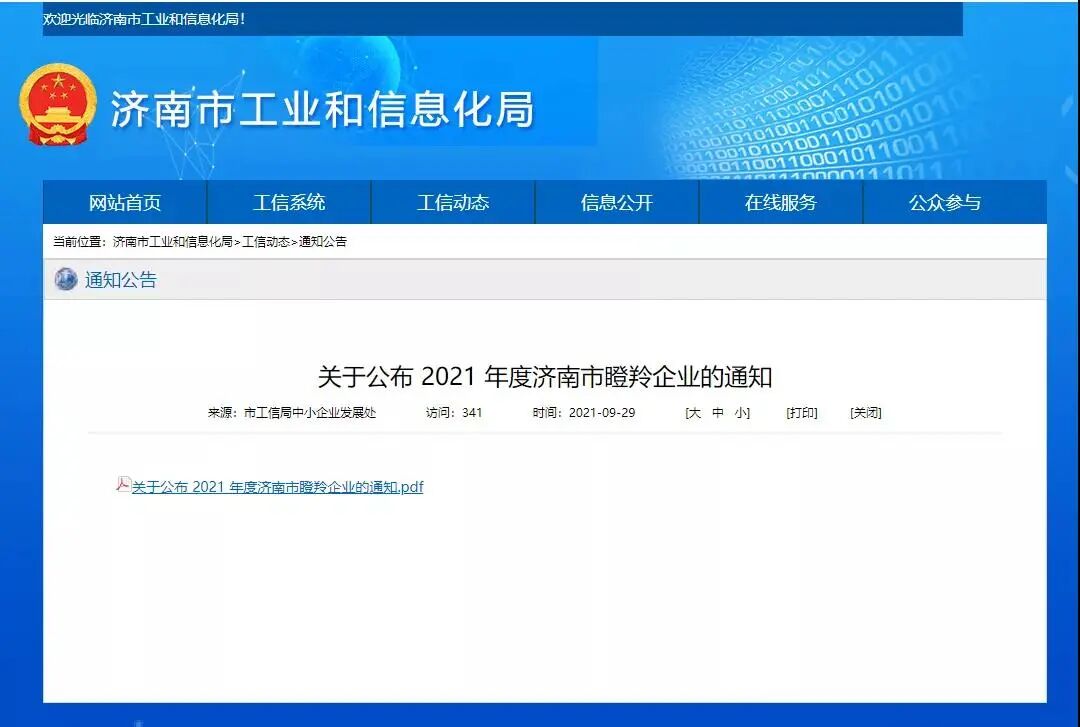This screenshot has height=727, width=1080.
Task: Open the 网站首页 navigation tab
Action: (x=125, y=203)
